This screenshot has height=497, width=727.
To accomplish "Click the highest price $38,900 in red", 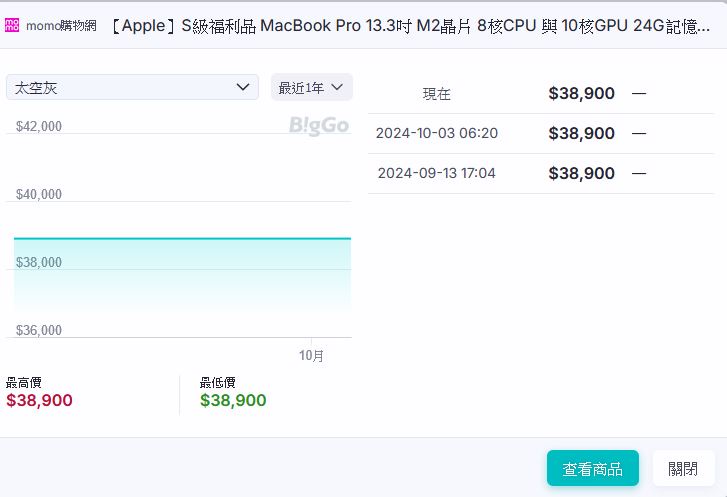I will [39, 400].
